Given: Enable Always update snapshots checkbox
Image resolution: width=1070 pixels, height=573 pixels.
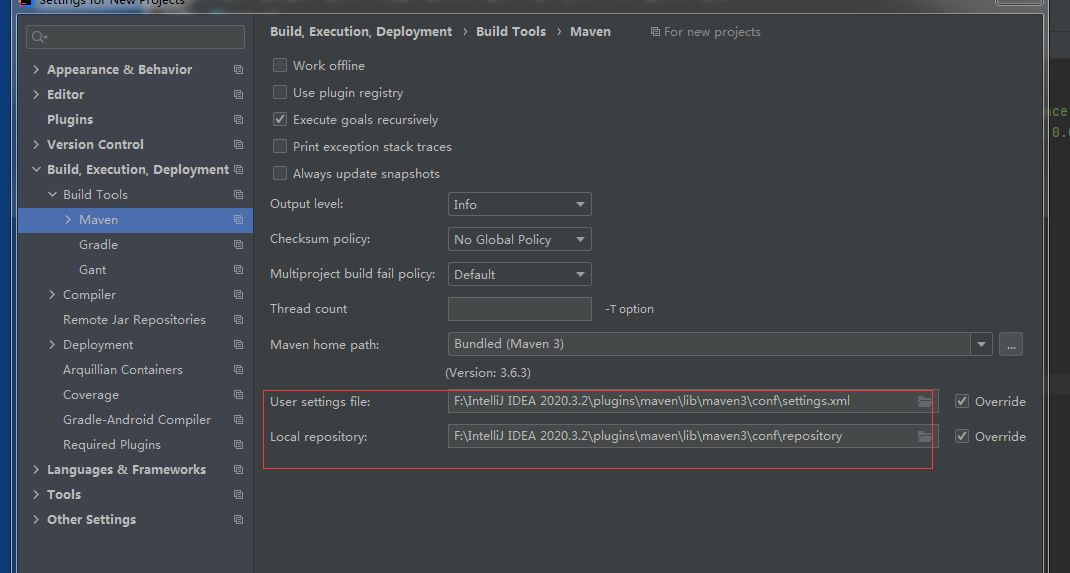Looking at the screenshot, I should tap(280, 173).
